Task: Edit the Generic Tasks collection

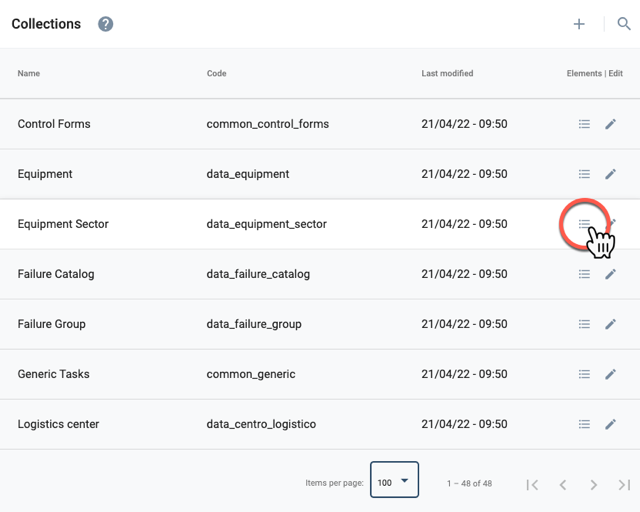Action: [610, 374]
